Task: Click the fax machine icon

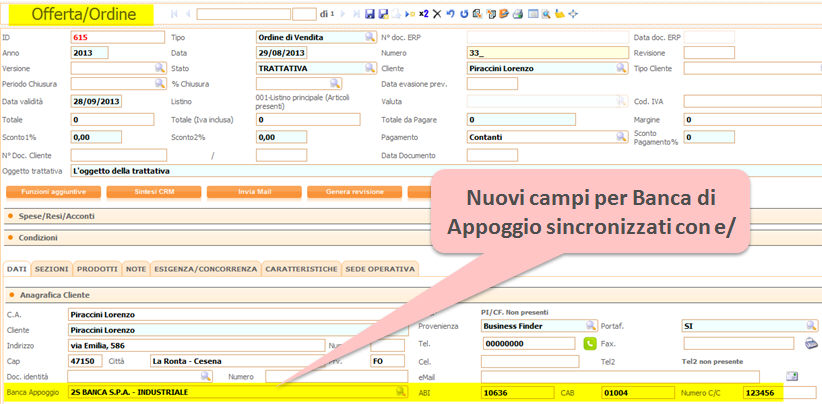Action: [x=811, y=343]
